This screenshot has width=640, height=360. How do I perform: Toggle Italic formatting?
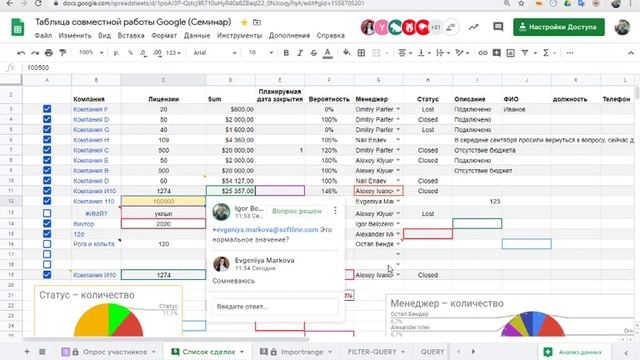coord(300,53)
